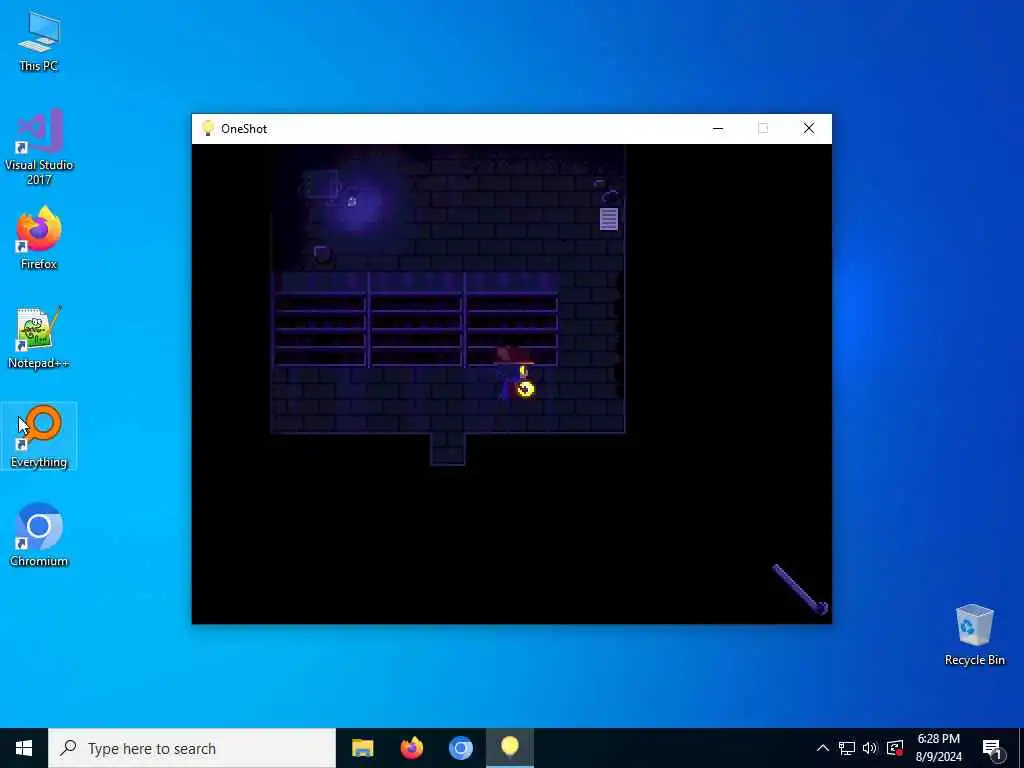Select the Firefox desktop shortcut

click(x=39, y=238)
